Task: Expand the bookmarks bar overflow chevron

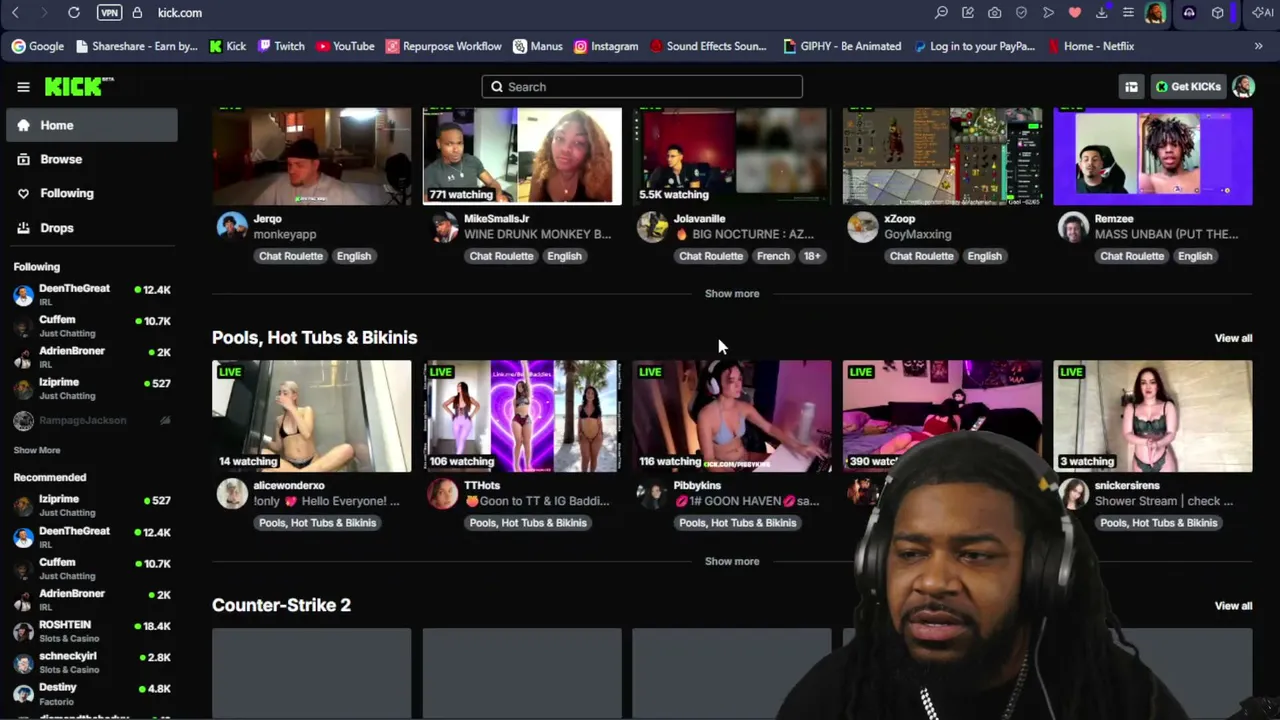Action: (x=1258, y=46)
